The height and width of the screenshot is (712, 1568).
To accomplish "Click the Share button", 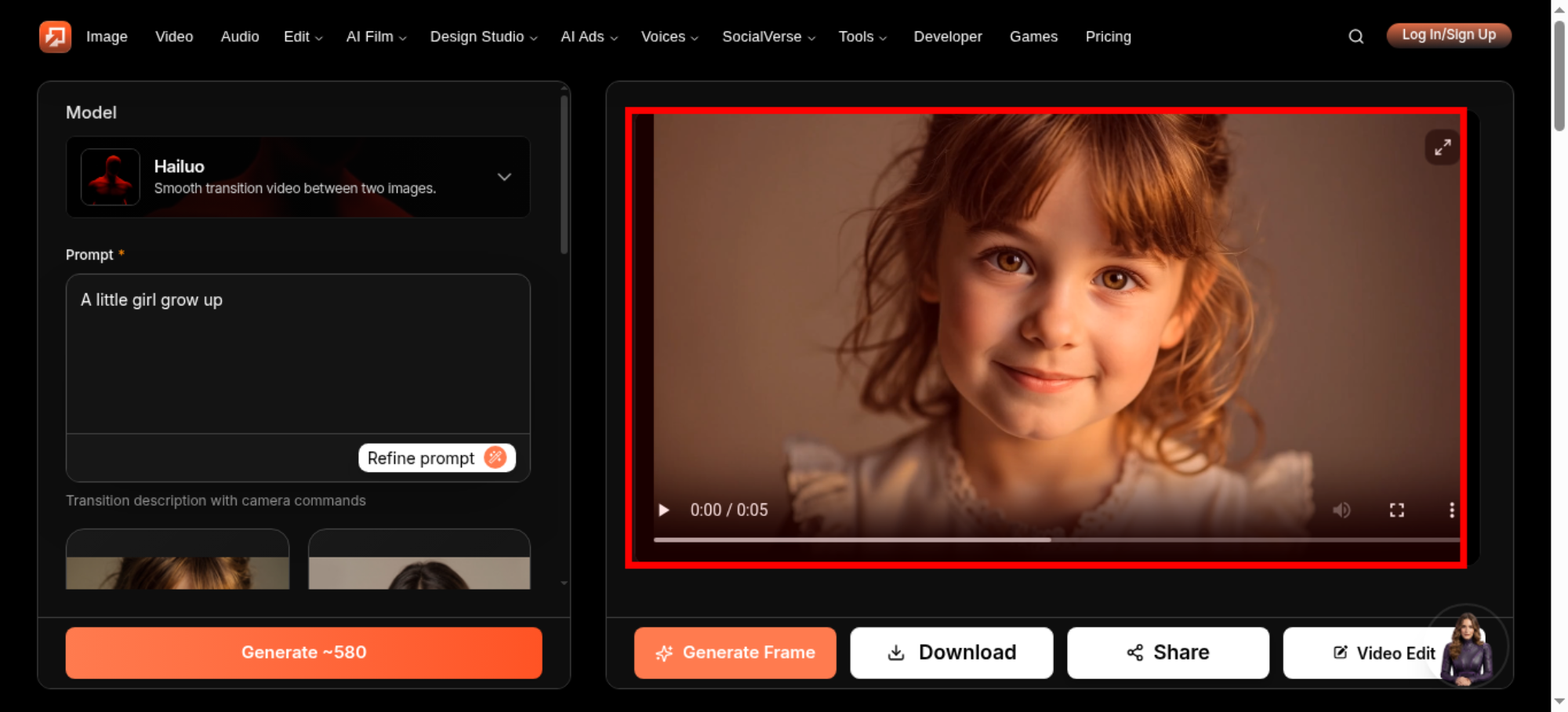I will tap(1167, 652).
